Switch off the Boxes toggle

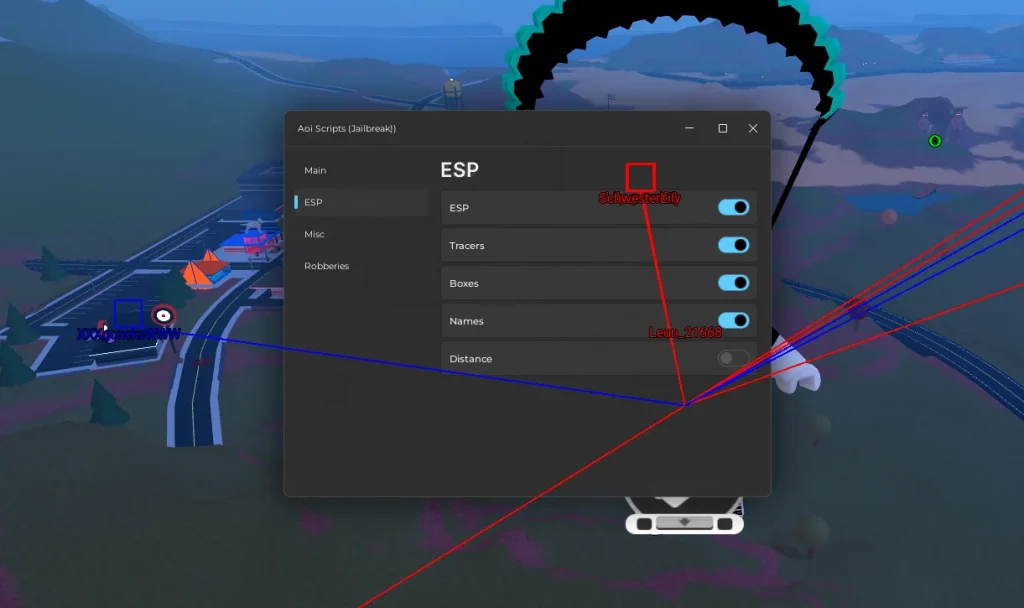click(733, 283)
